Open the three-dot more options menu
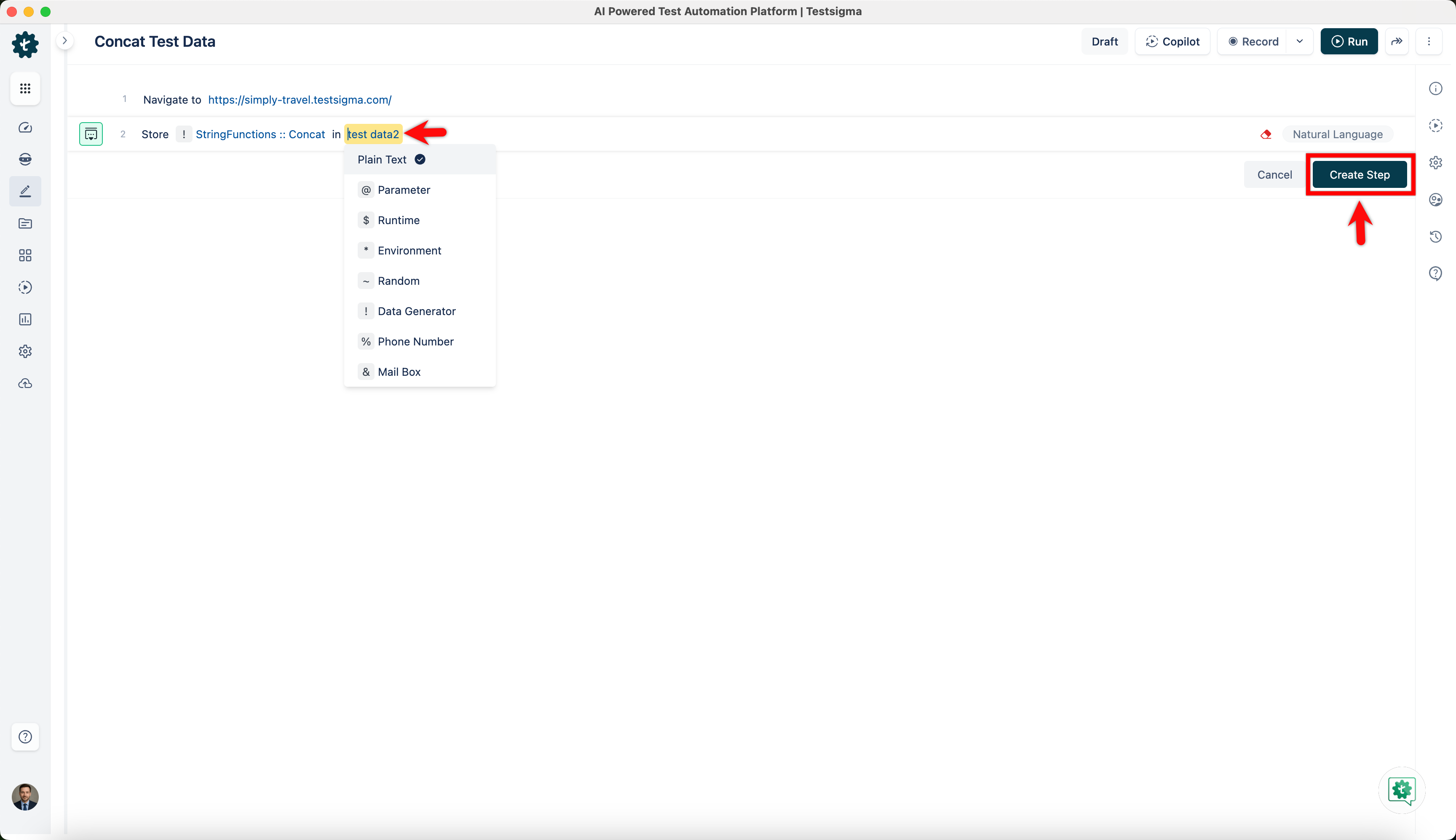Viewport: 1456px width, 840px height. pos(1428,42)
